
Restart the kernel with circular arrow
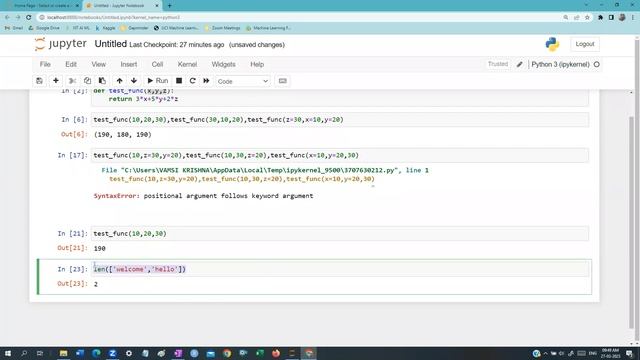tap(193, 81)
